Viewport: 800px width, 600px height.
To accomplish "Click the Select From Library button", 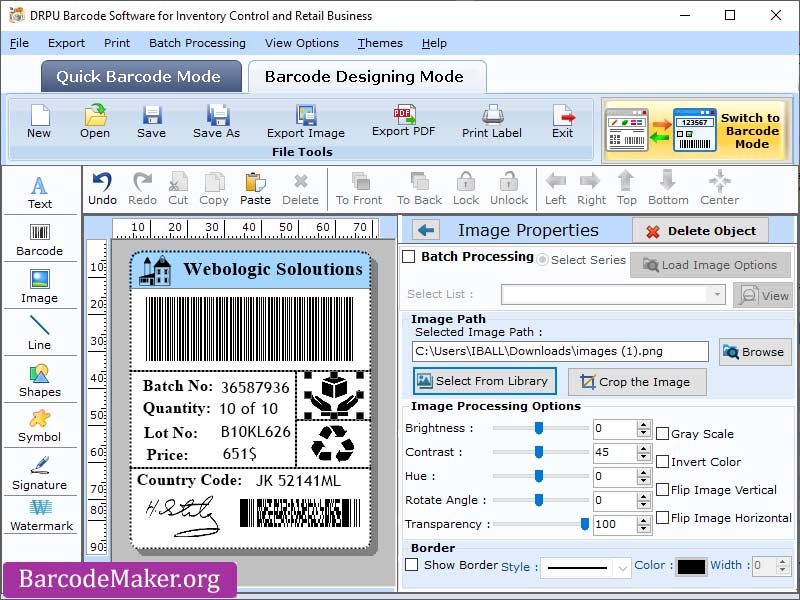I will [484, 381].
